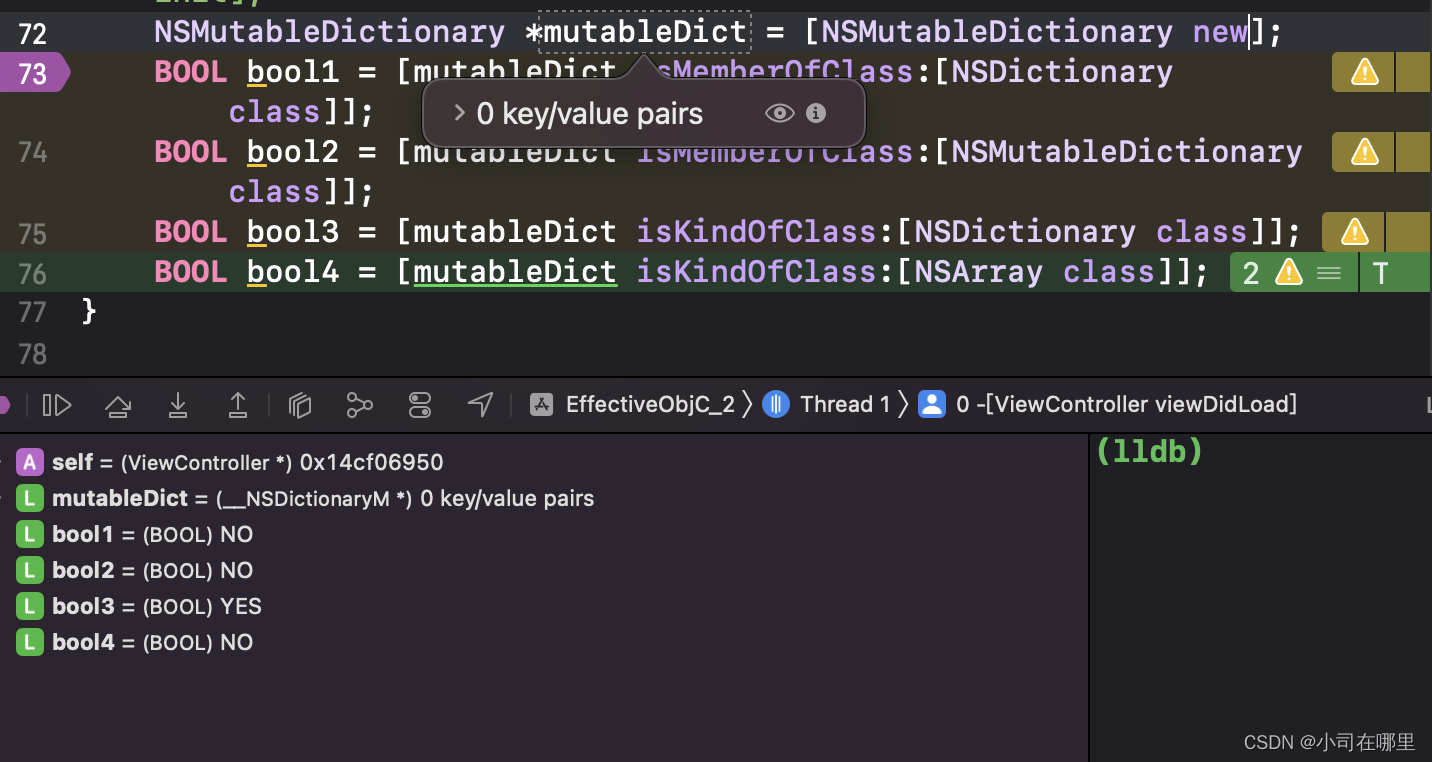Click the EffectiveObjC_2 app icon in jump bar
Image resolution: width=1432 pixels, height=762 pixels.
pyautogui.click(x=542, y=405)
